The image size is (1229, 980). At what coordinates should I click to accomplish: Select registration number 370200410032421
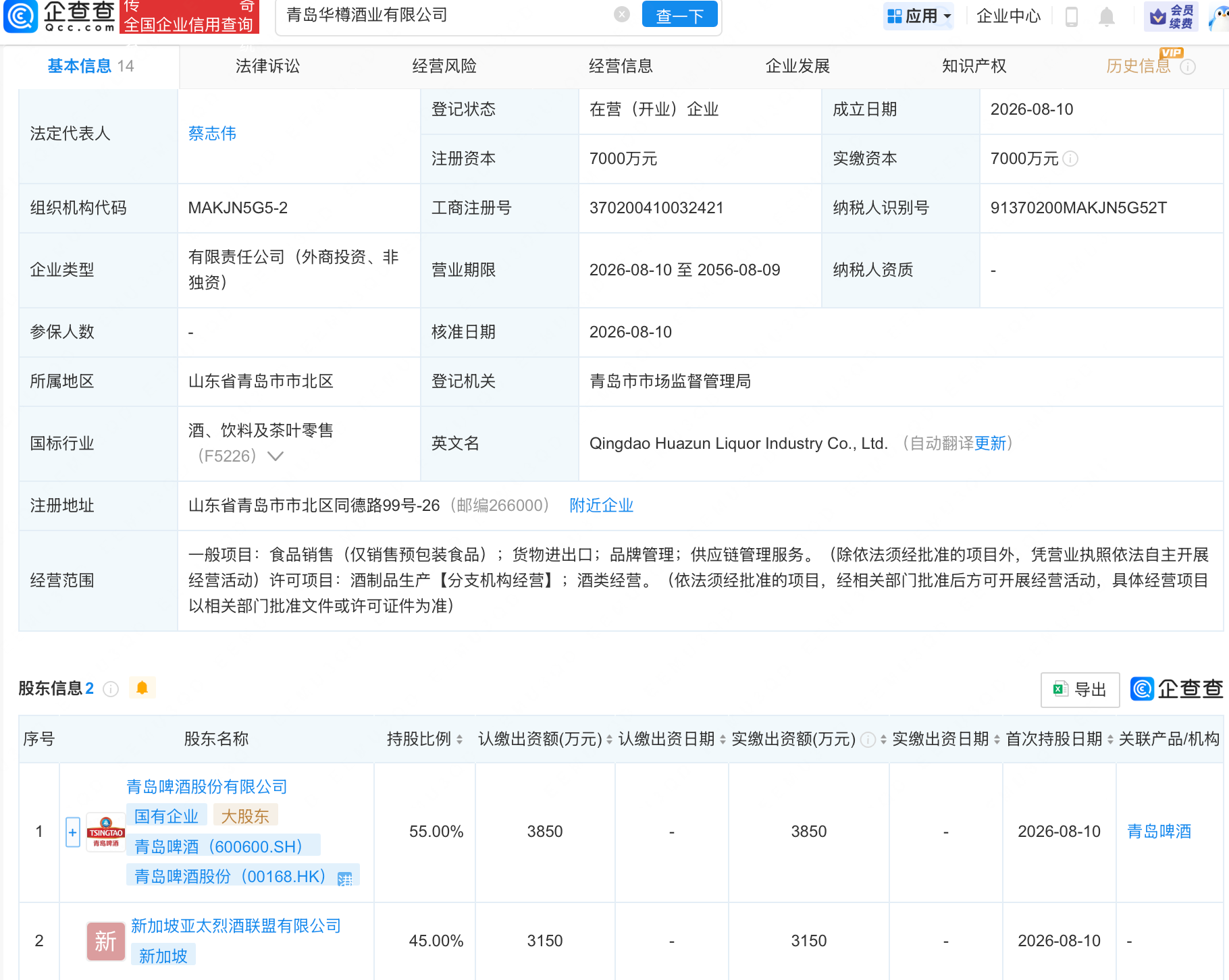[656, 208]
